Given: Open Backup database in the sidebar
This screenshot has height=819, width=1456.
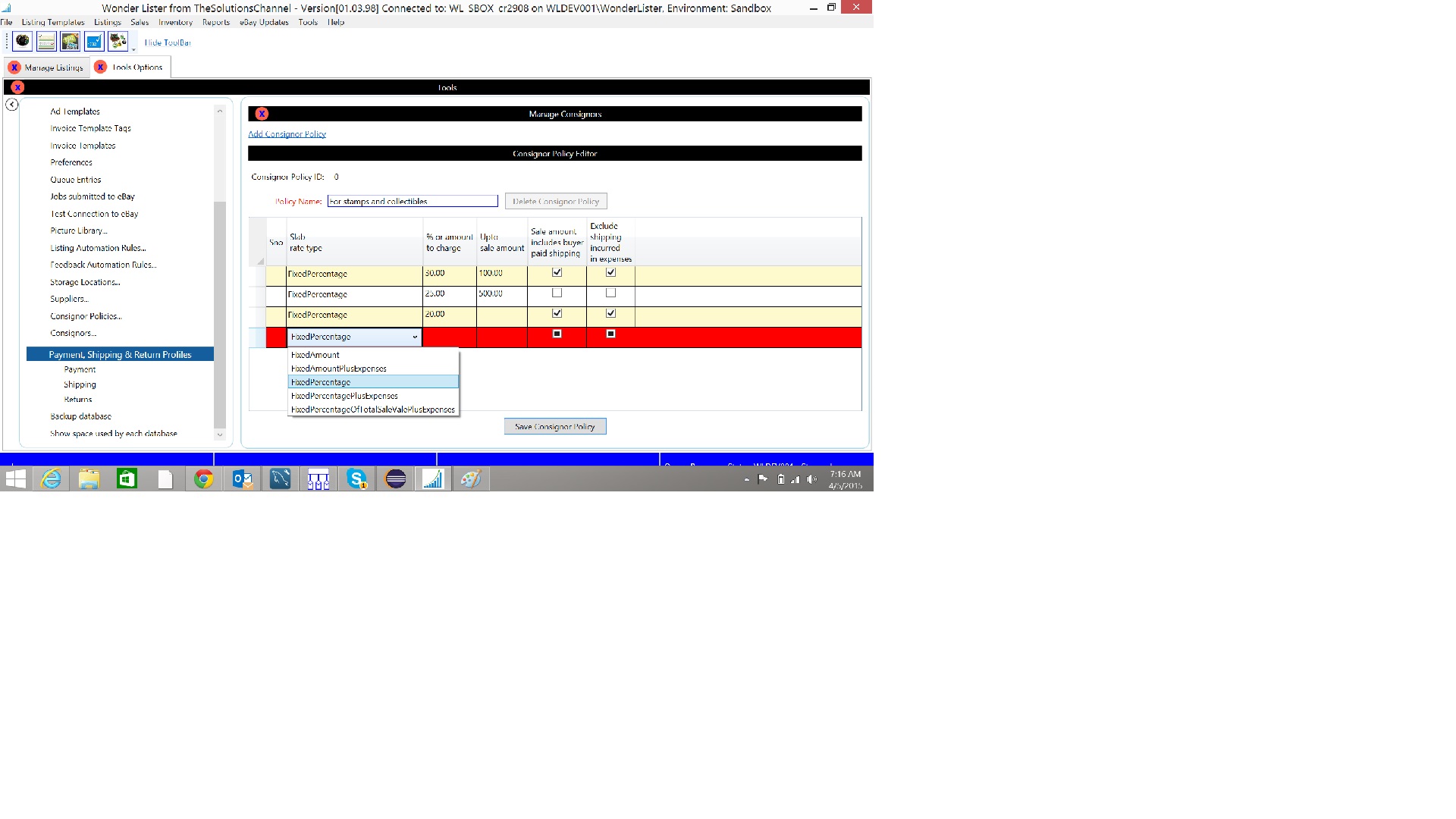Looking at the screenshot, I should click(x=80, y=416).
